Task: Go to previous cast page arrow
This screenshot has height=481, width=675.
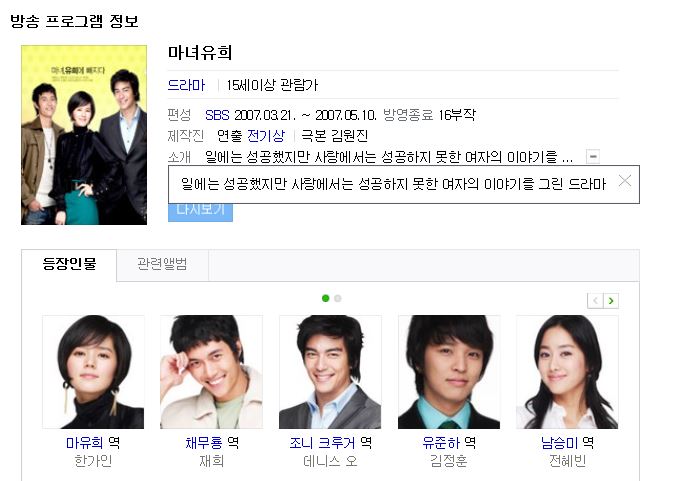Action: (595, 301)
